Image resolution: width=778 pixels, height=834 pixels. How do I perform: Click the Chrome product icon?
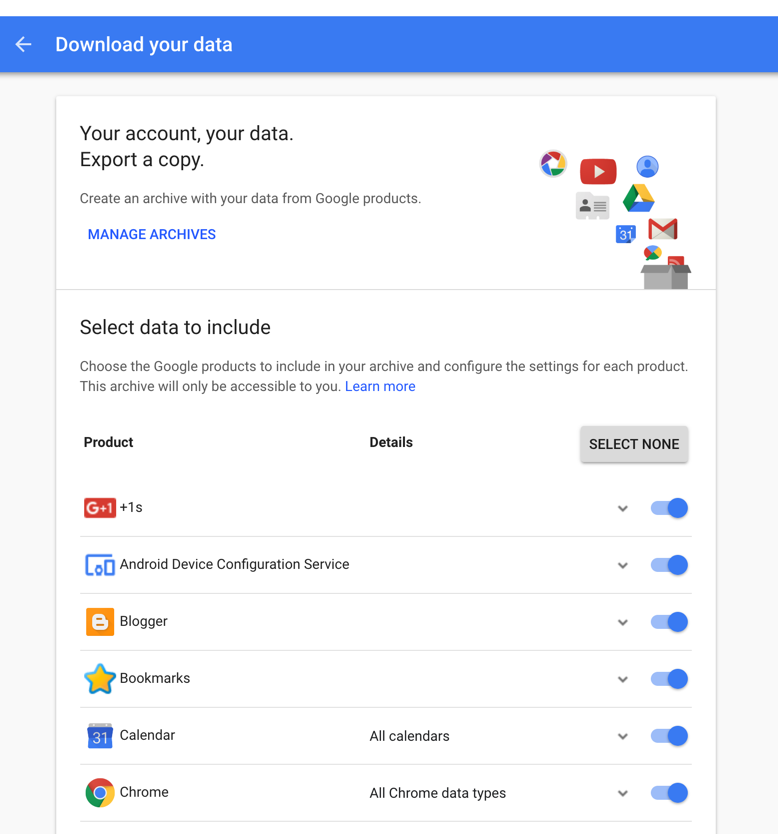[x=99, y=793]
